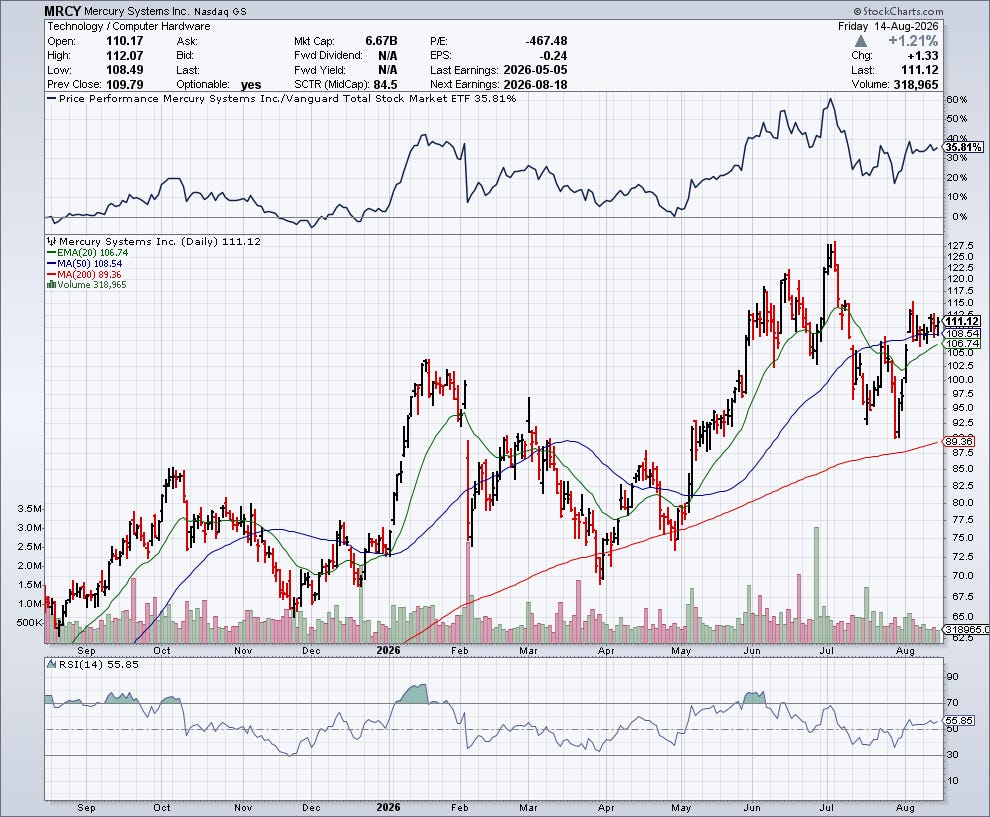Click the 127.5 price axis label
Viewport: 990px width, 817px height.
961,246
